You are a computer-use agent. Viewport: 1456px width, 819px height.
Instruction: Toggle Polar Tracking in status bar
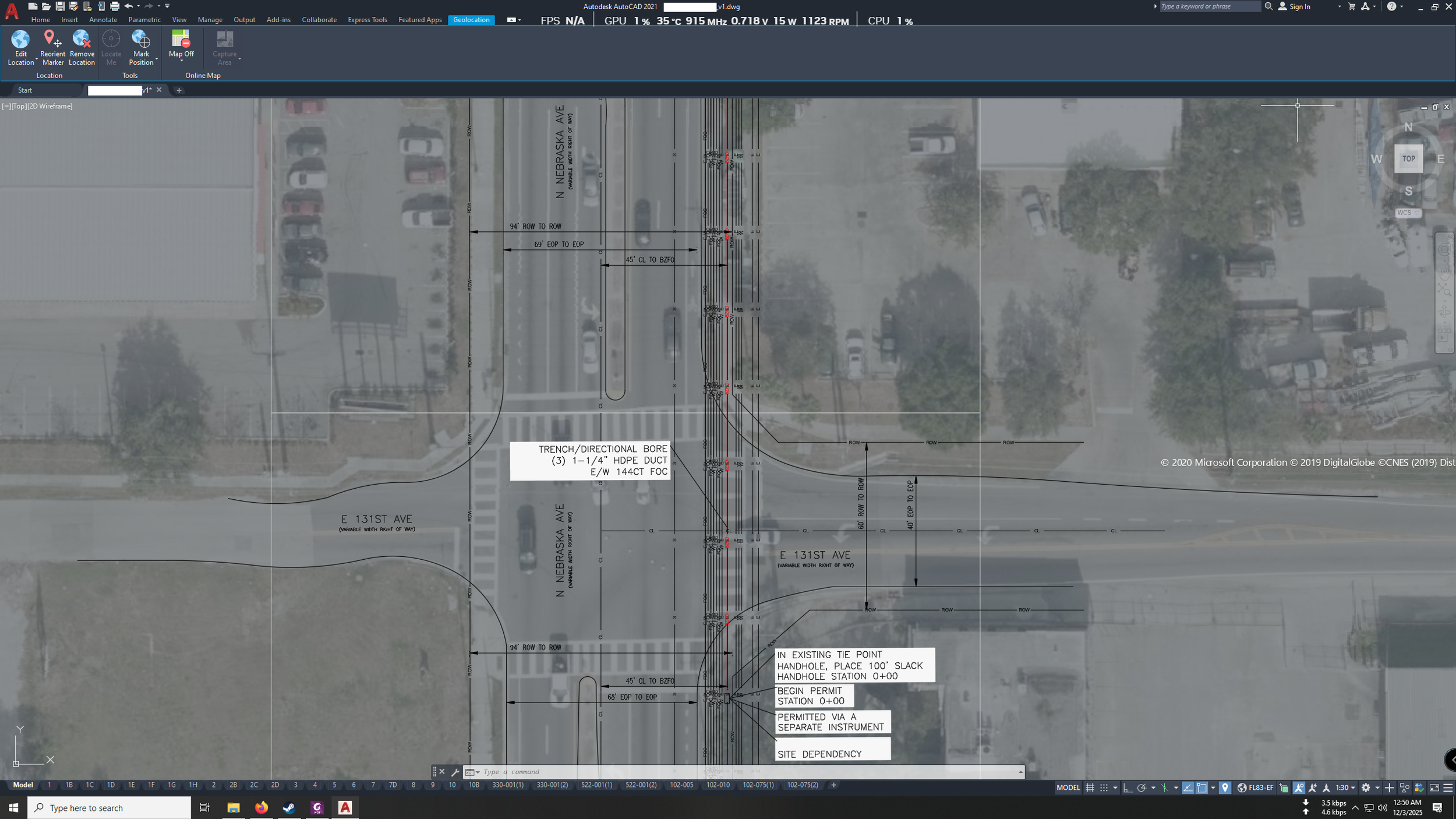point(1142,788)
